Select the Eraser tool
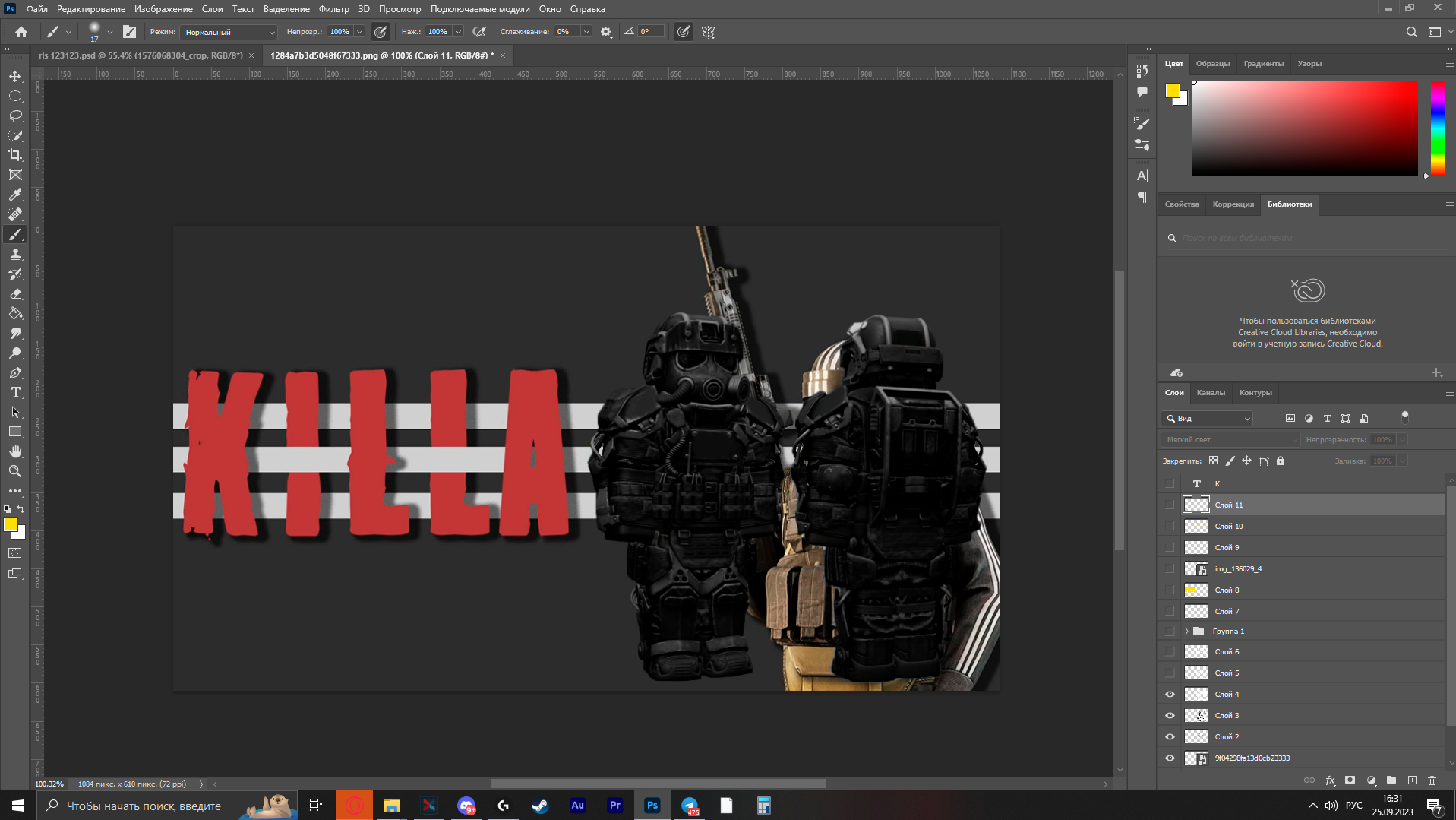 pyautogui.click(x=15, y=293)
